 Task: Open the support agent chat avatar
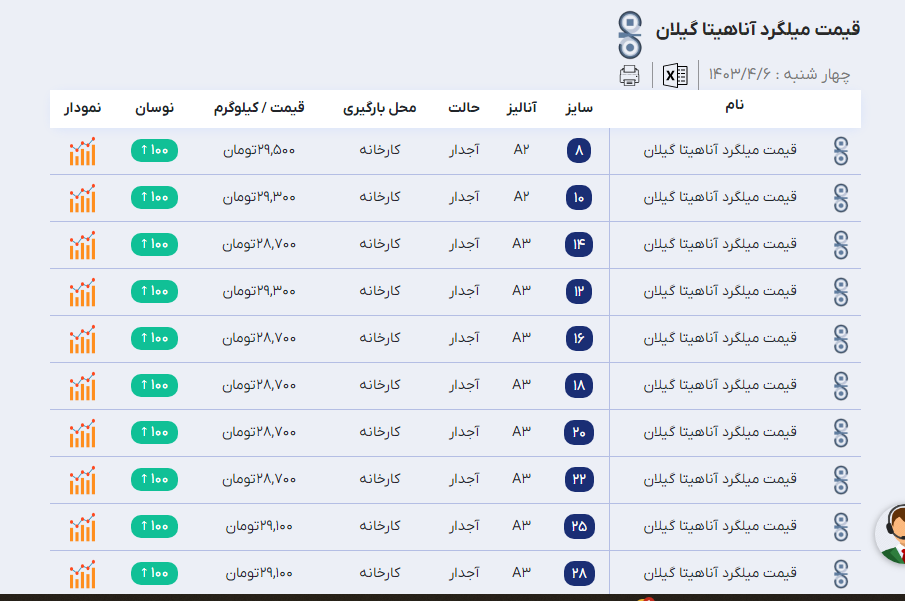pyautogui.click(x=892, y=532)
